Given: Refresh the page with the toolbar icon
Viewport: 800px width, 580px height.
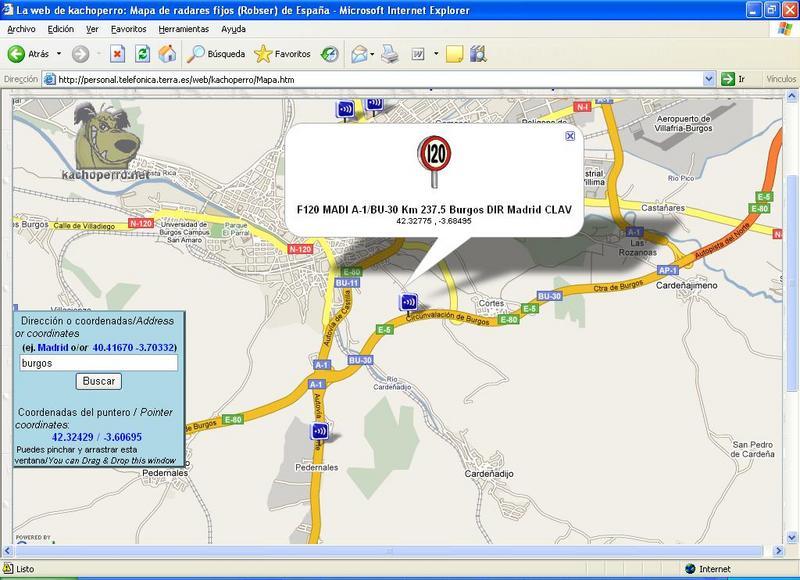Looking at the screenshot, I should (x=142, y=54).
